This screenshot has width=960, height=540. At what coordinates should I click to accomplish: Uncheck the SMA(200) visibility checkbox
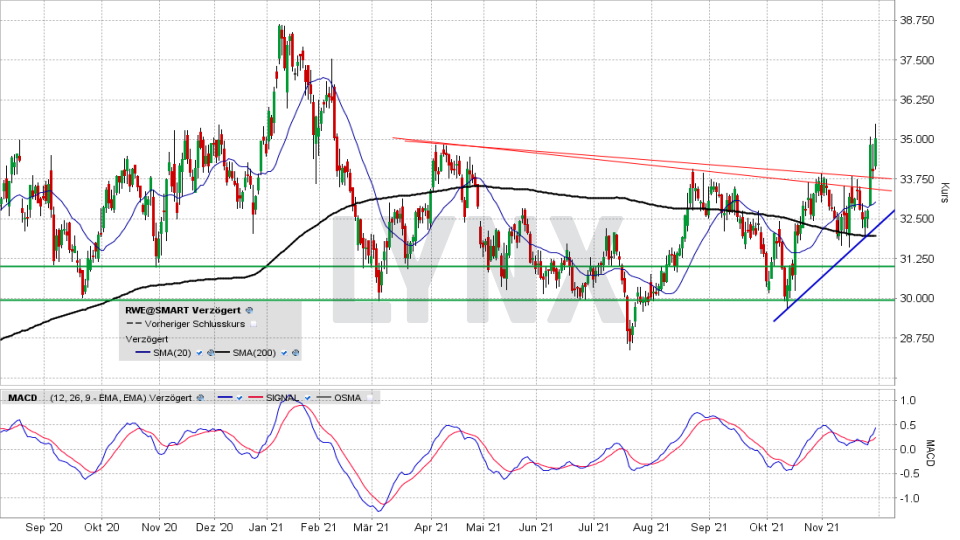pyautogui.click(x=284, y=353)
